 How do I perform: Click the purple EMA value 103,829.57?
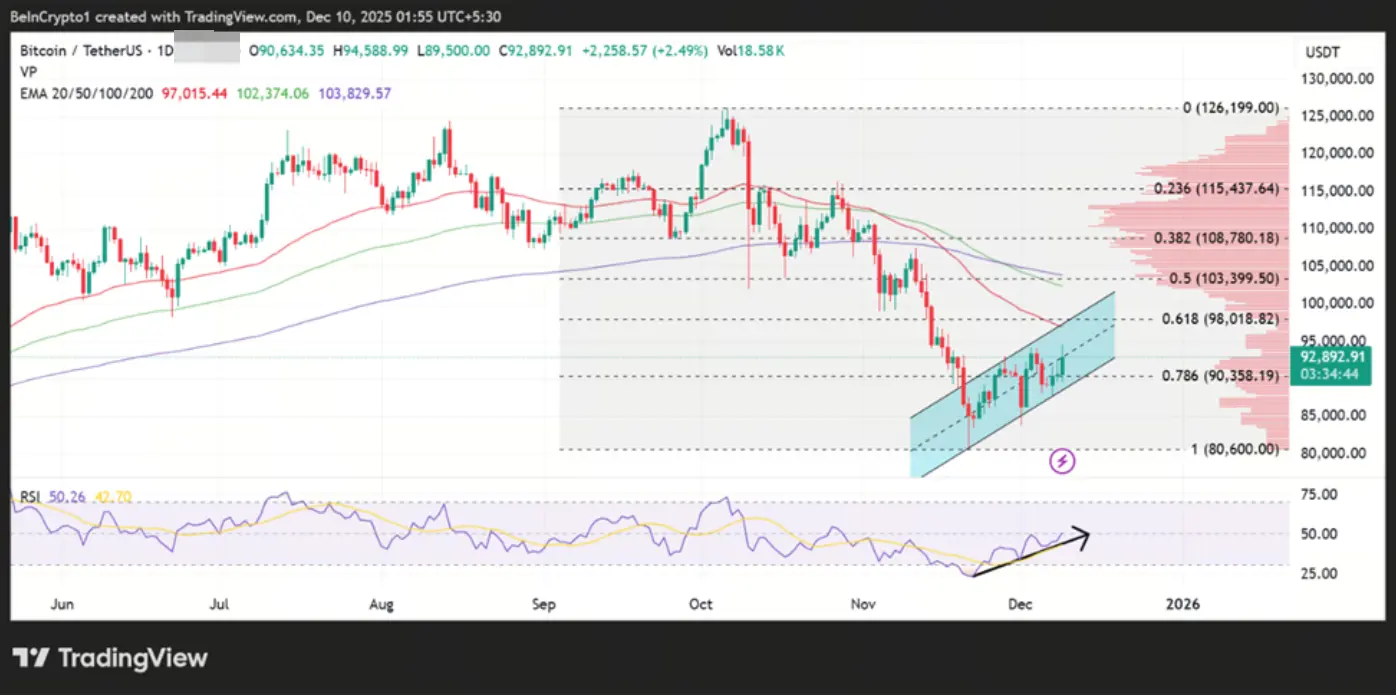pyautogui.click(x=355, y=92)
